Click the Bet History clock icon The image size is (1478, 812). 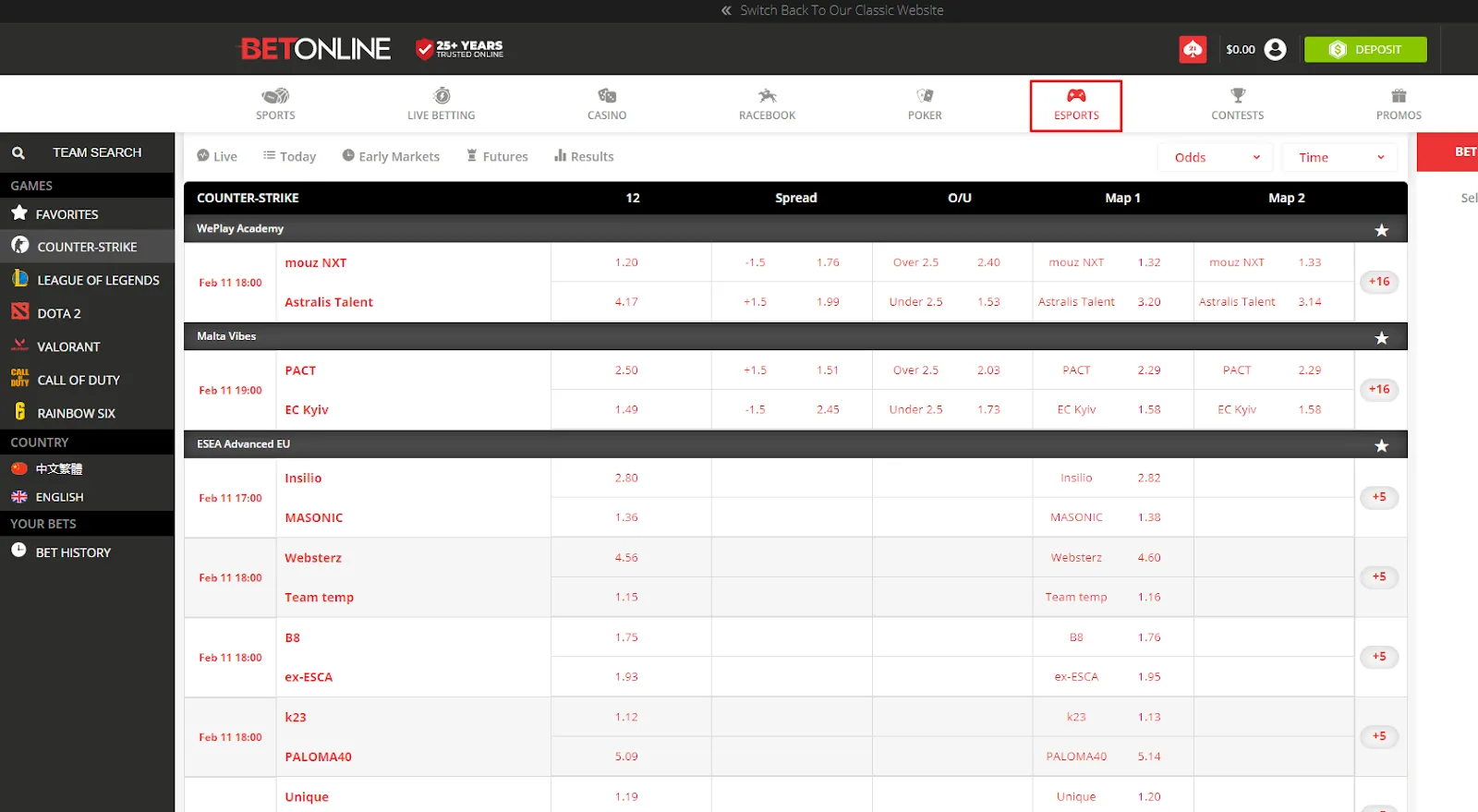18,551
